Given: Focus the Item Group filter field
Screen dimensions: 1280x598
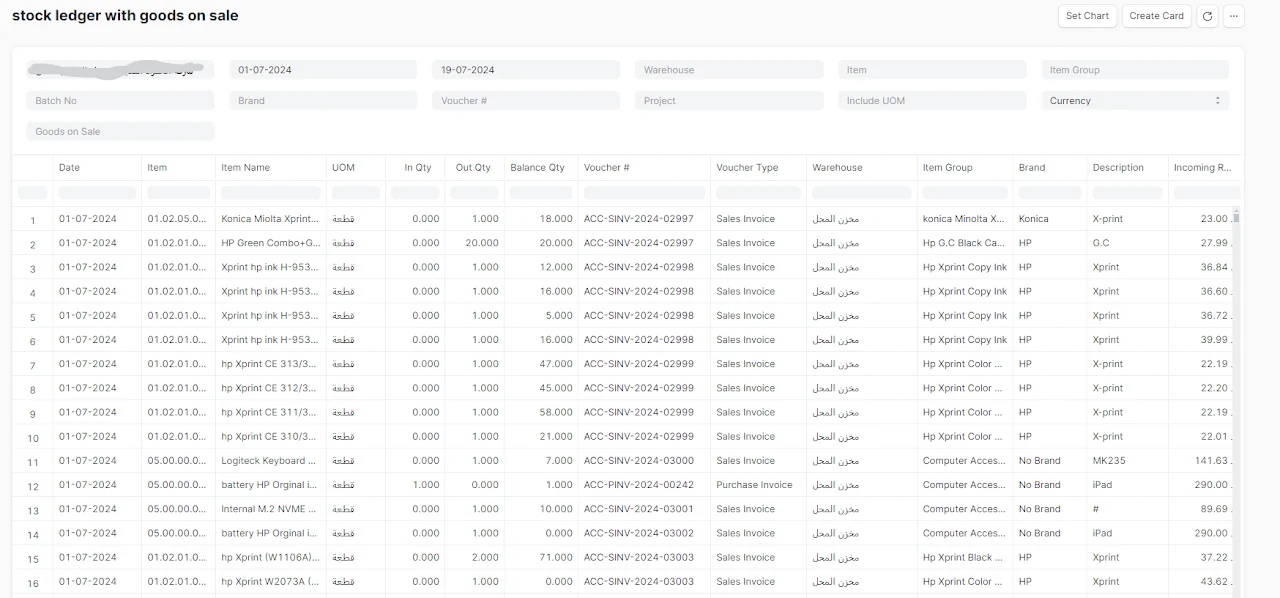Looking at the screenshot, I should coord(1135,70).
